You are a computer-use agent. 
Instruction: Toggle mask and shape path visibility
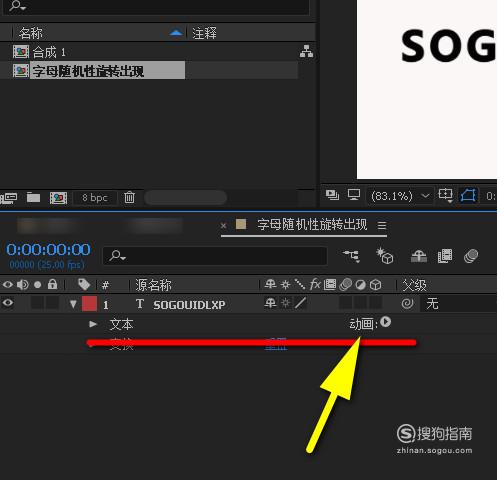(x=468, y=195)
